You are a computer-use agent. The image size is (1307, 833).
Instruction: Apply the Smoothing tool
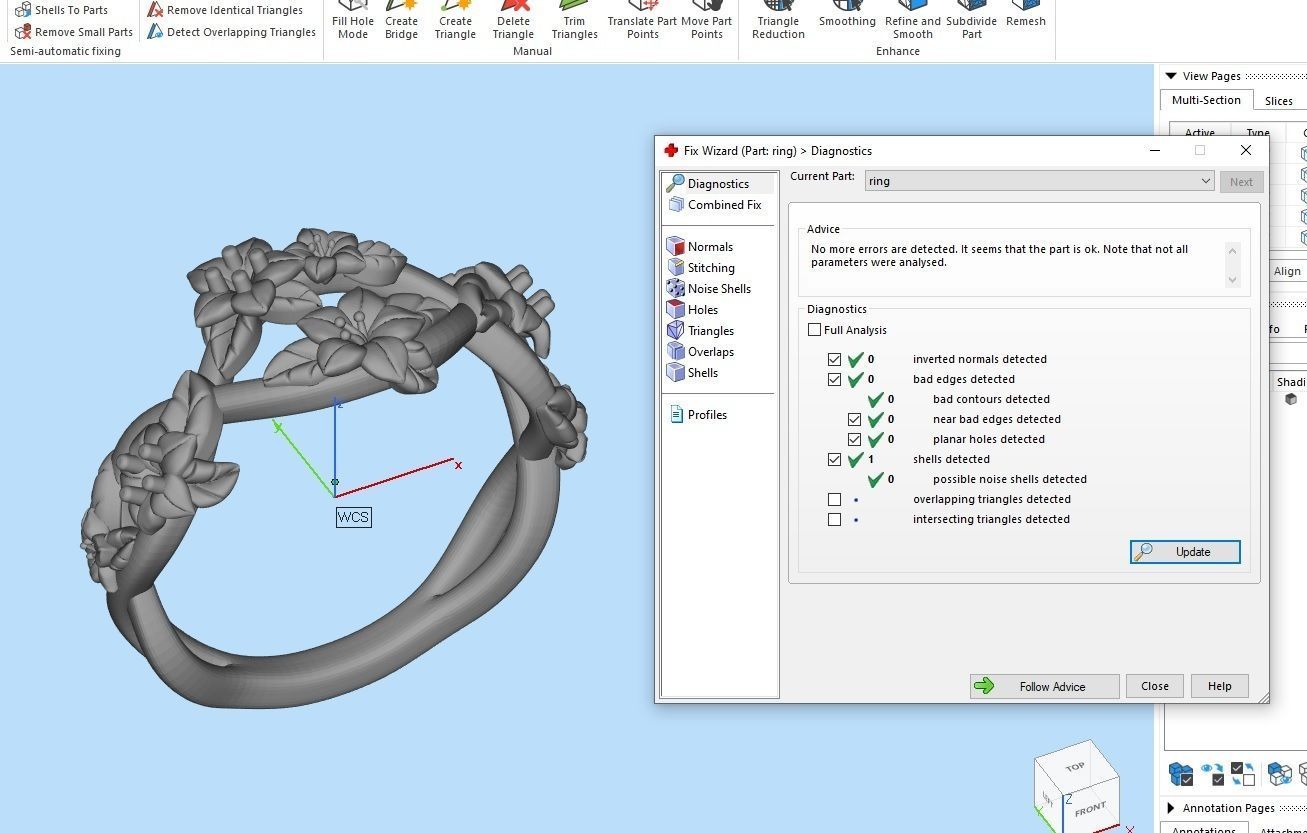[847, 14]
